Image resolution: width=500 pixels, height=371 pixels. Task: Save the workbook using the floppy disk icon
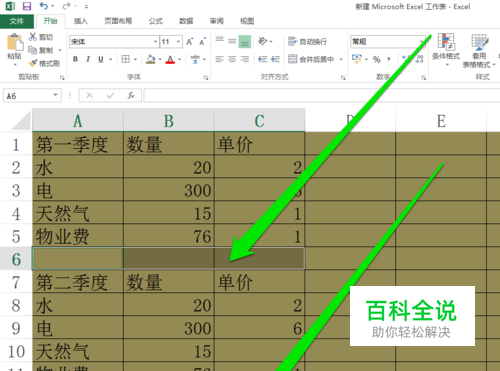tap(27, 6)
